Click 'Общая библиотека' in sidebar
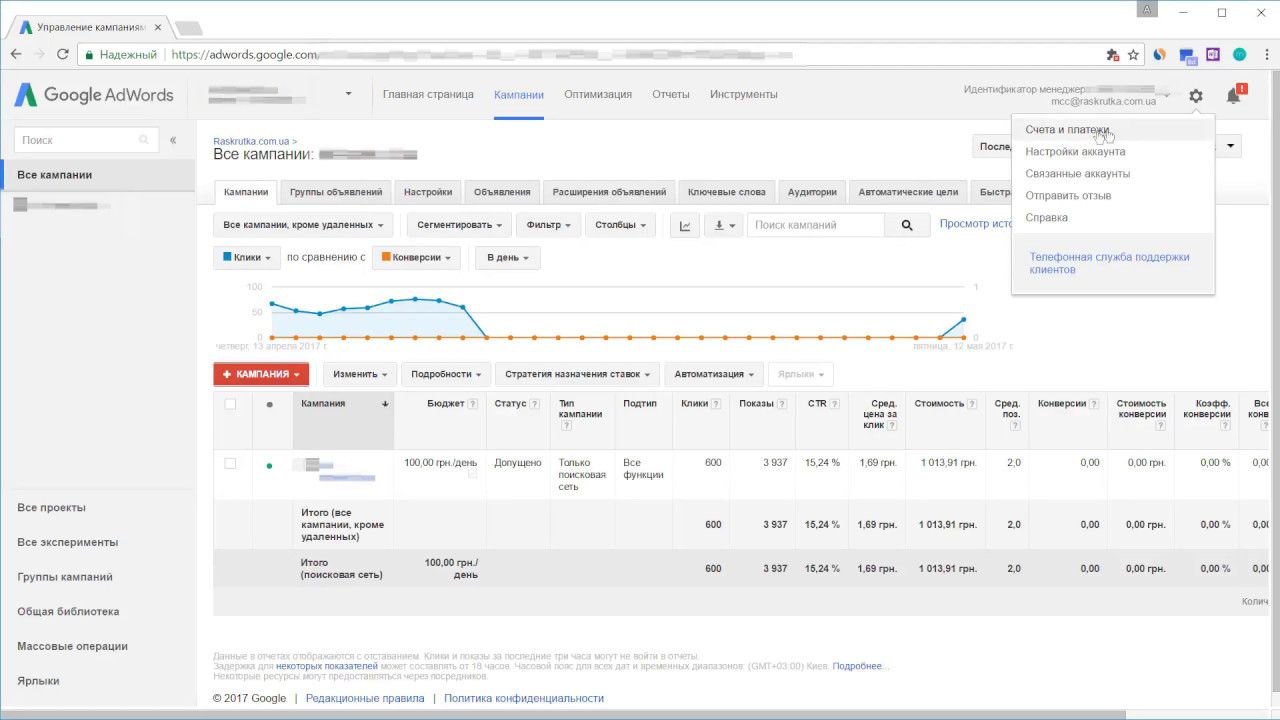This screenshot has height=720, width=1280. point(68,612)
